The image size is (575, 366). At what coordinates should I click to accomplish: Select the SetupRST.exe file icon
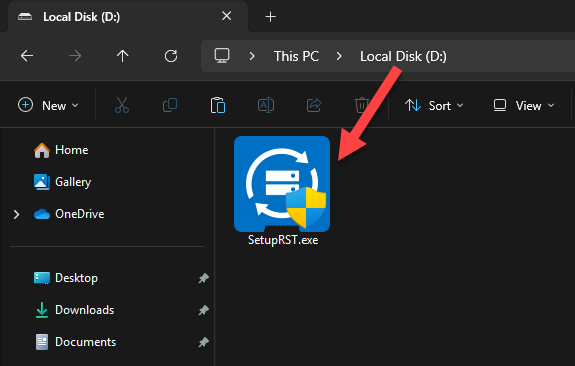(282, 184)
